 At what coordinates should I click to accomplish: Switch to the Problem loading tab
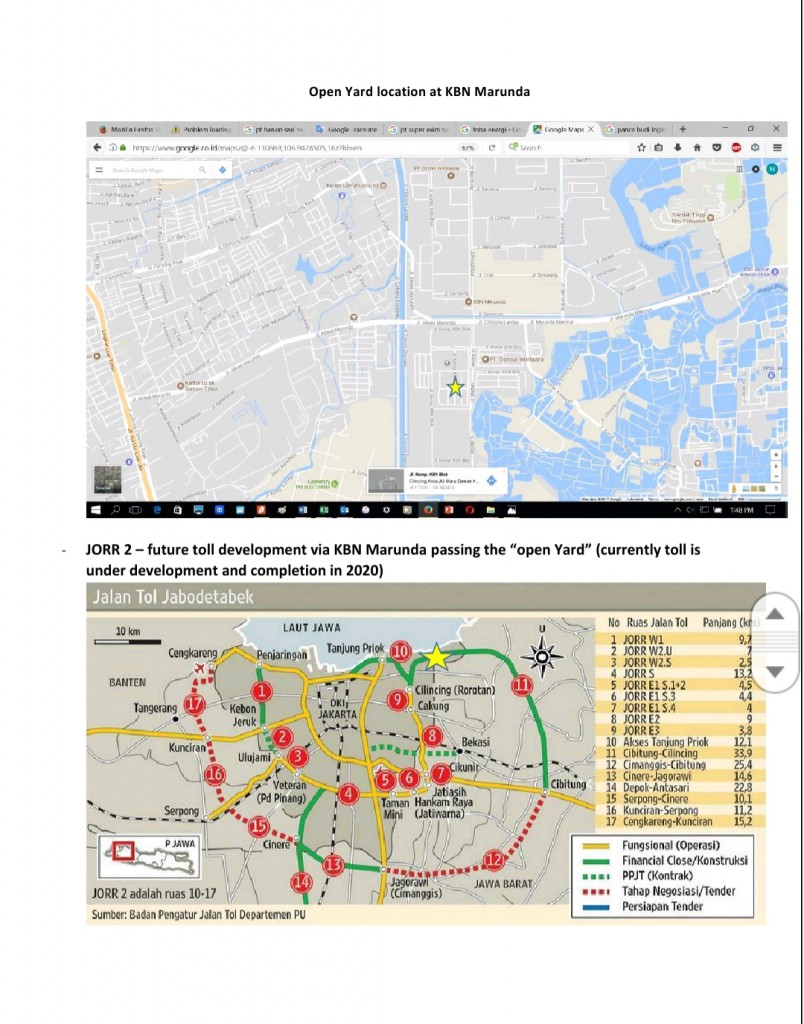[202, 129]
